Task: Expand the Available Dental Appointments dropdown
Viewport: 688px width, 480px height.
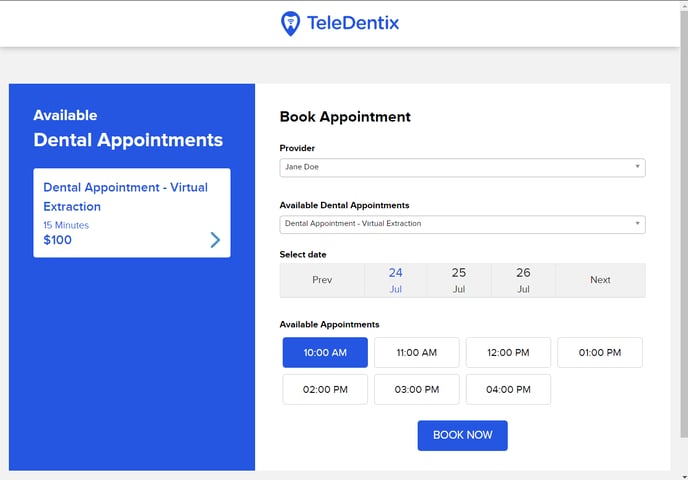Action: [x=462, y=224]
